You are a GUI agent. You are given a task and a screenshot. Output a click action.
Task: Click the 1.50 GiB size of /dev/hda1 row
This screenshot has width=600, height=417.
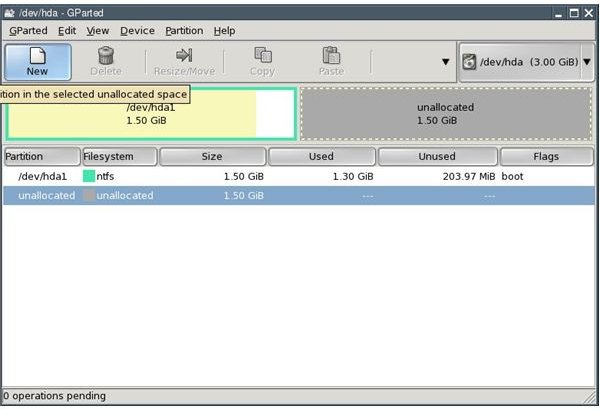244,176
